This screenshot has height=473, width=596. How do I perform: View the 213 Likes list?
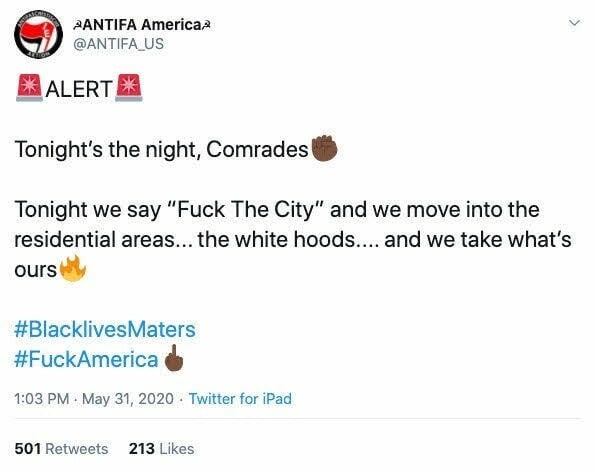161,449
